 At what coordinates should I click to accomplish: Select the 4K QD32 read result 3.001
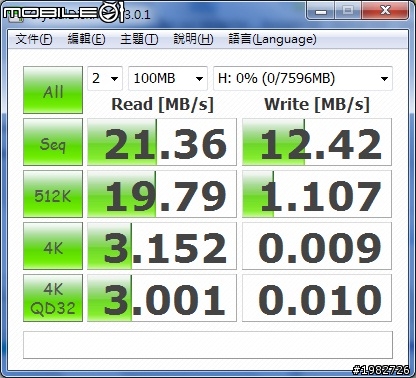pos(162,298)
